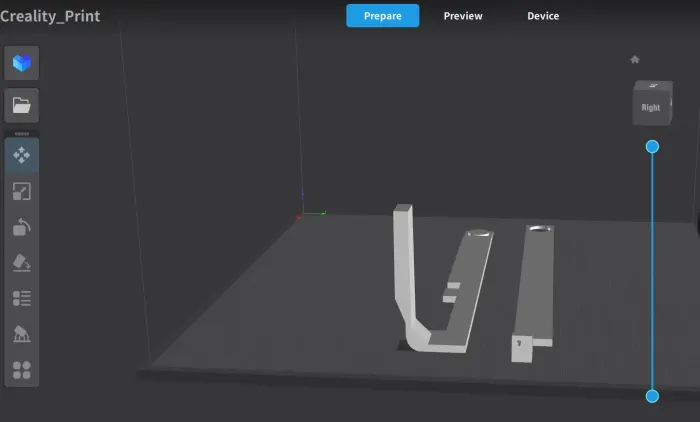
Task: Switch to the Prepare tab
Action: pyautogui.click(x=382, y=16)
